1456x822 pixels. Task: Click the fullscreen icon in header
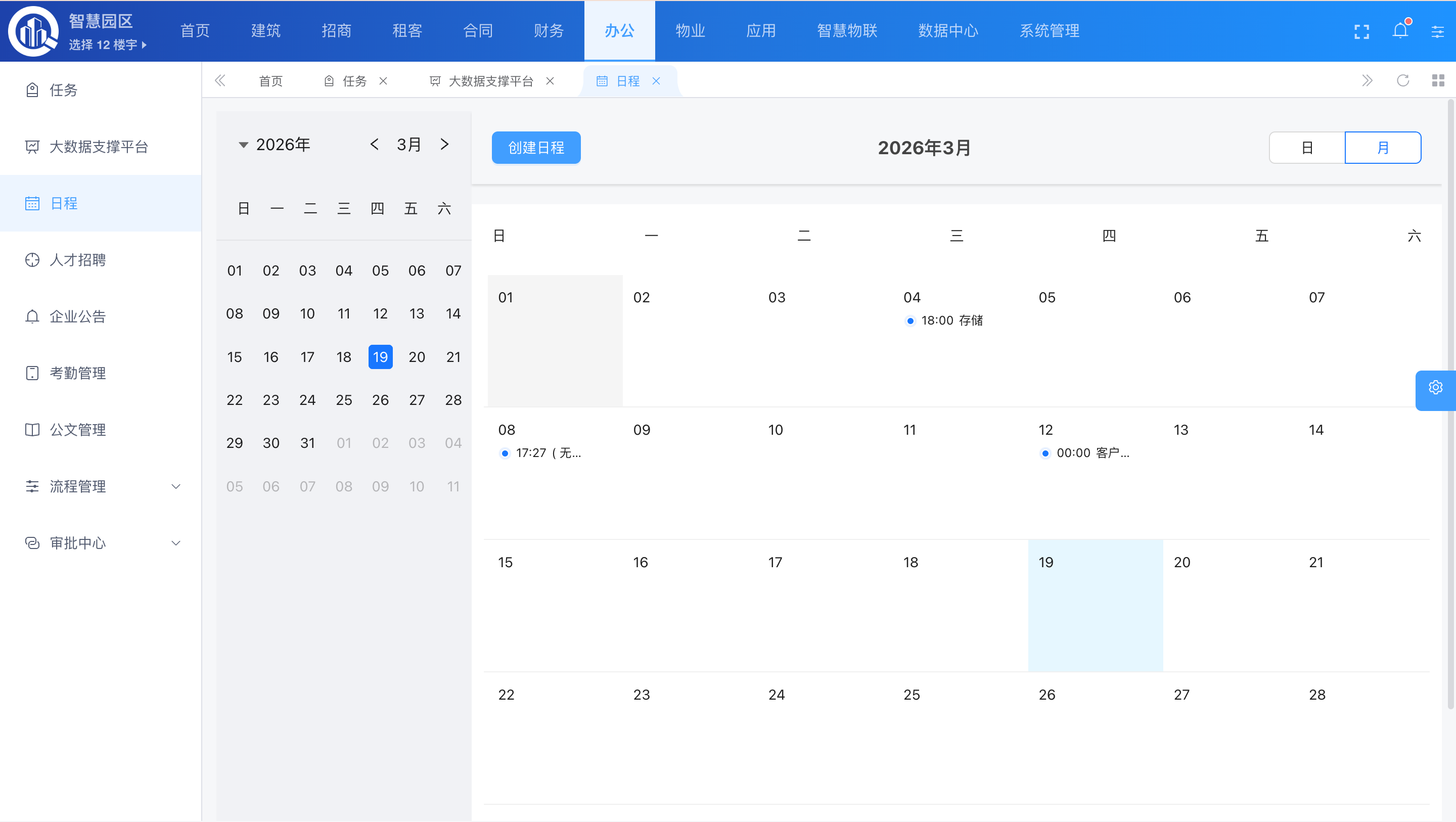pyautogui.click(x=1361, y=31)
